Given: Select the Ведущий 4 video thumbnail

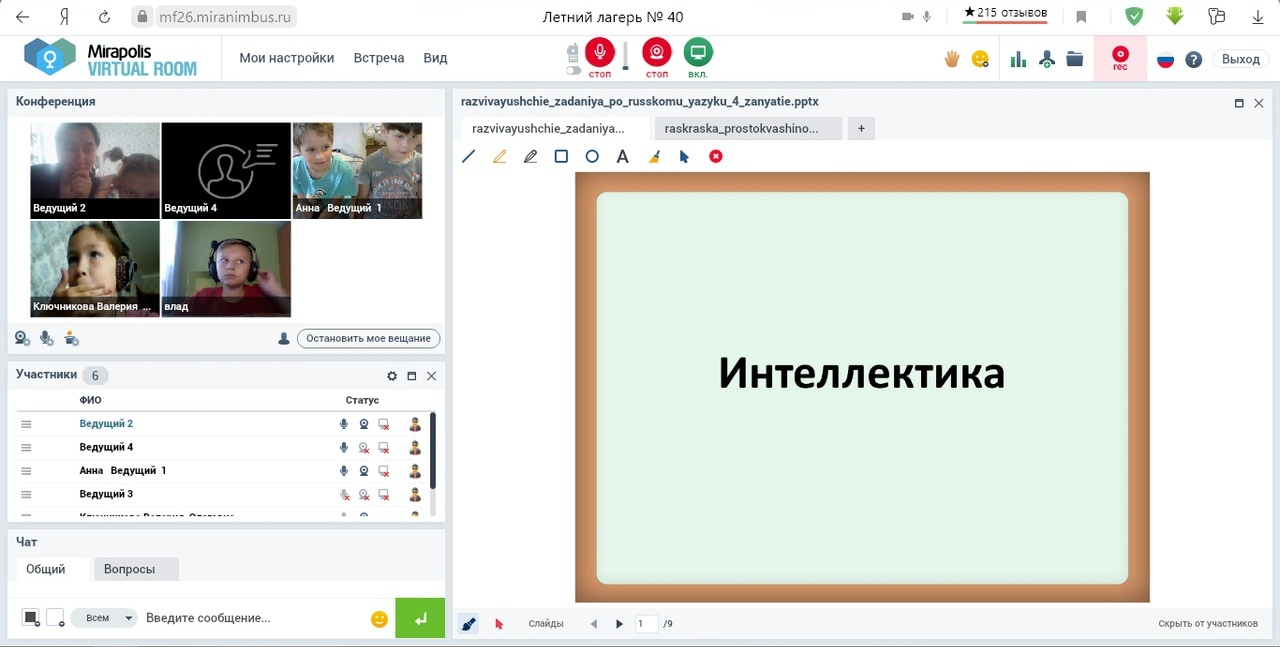Looking at the screenshot, I should [226, 170].
